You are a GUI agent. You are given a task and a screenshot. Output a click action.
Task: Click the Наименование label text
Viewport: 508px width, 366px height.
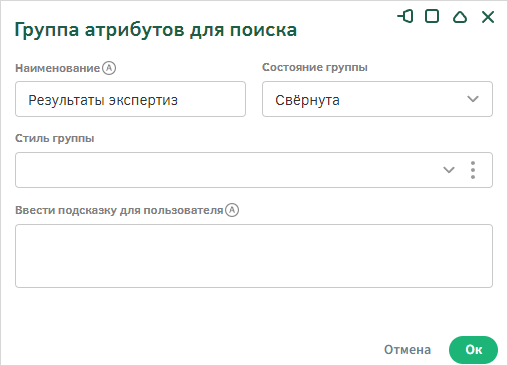(58, 68)
